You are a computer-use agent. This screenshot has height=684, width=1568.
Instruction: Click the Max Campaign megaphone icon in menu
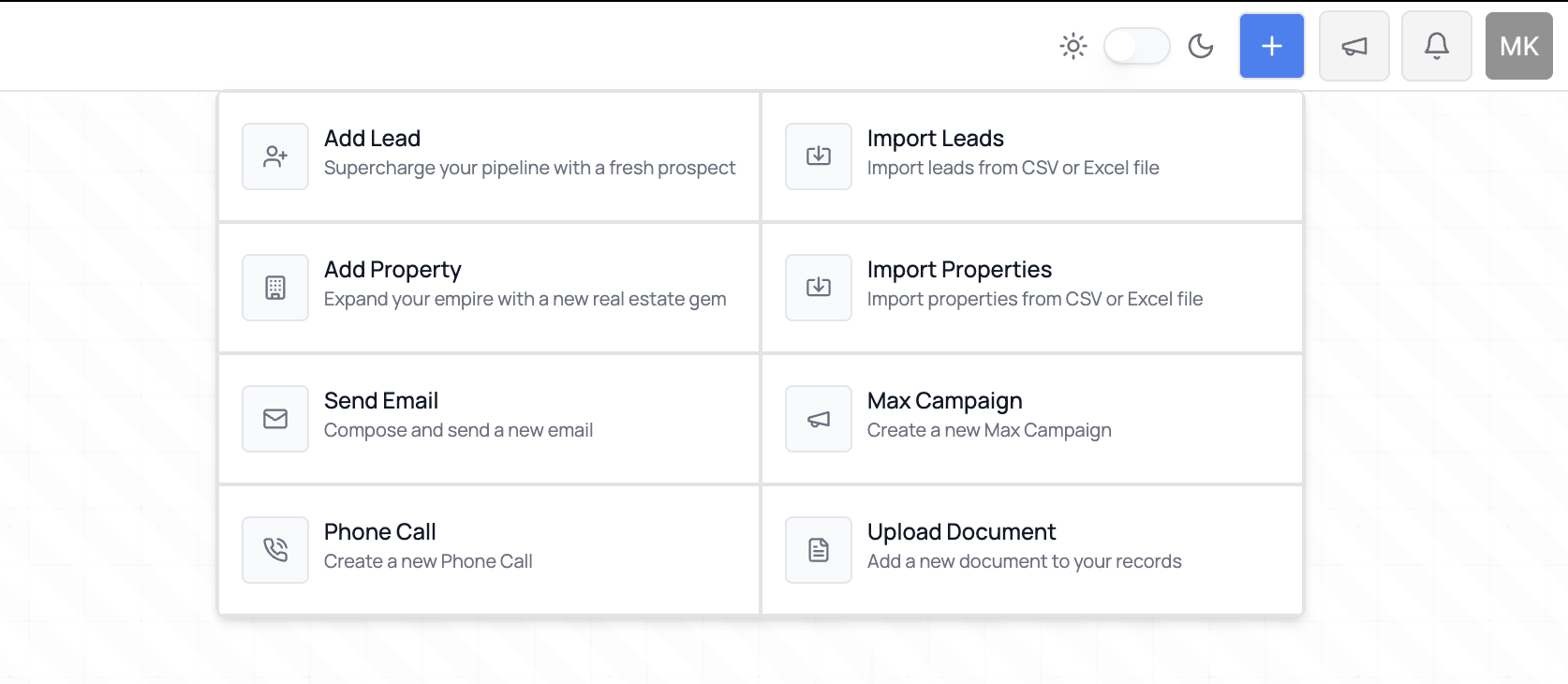click(819, 419)
